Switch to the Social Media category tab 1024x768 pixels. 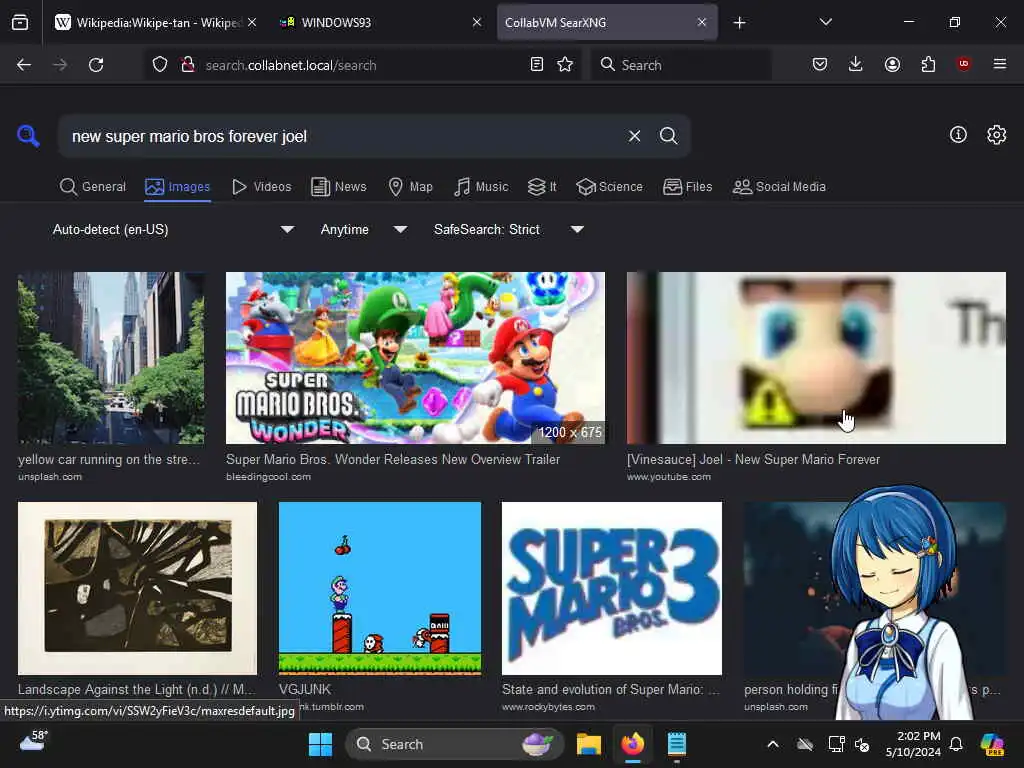click(x=780, y=187)
